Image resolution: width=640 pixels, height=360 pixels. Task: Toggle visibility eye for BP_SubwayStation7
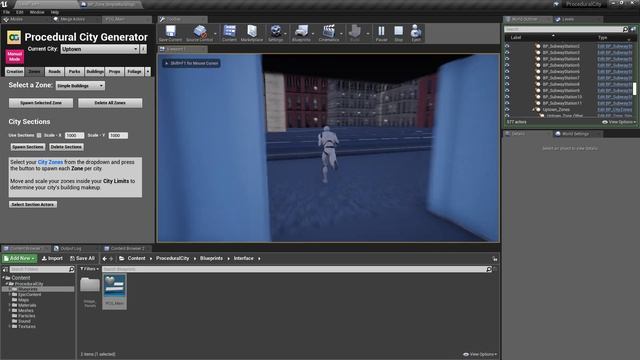[x=507, y=78]
